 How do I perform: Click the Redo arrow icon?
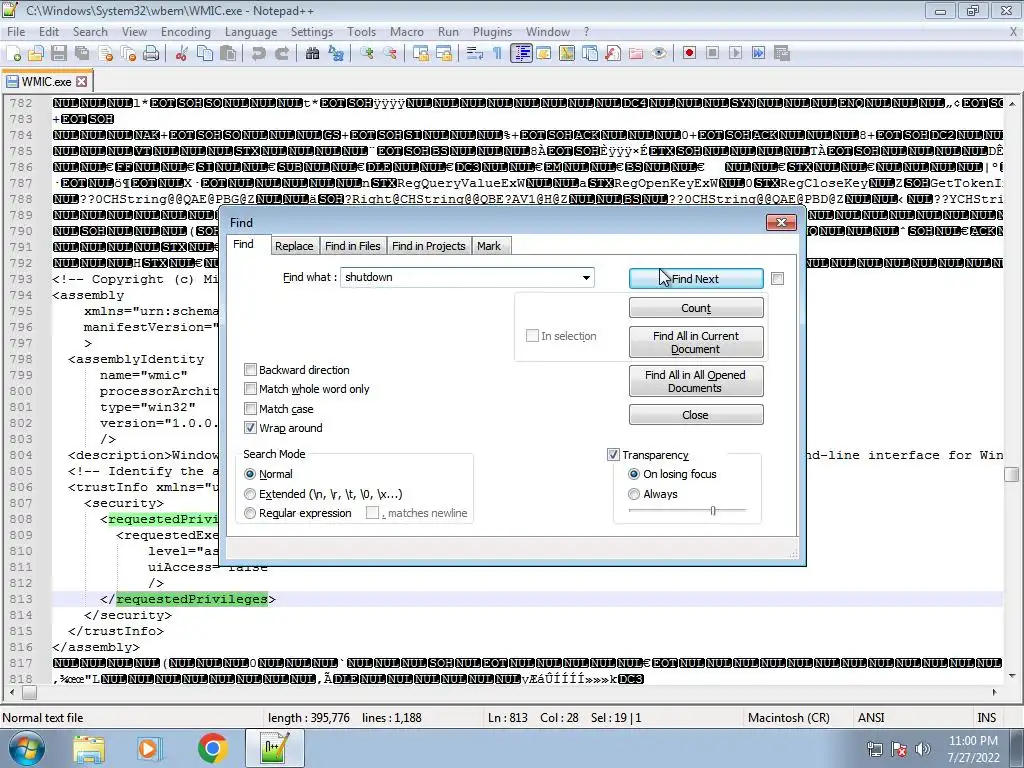(x=281, y=54)
